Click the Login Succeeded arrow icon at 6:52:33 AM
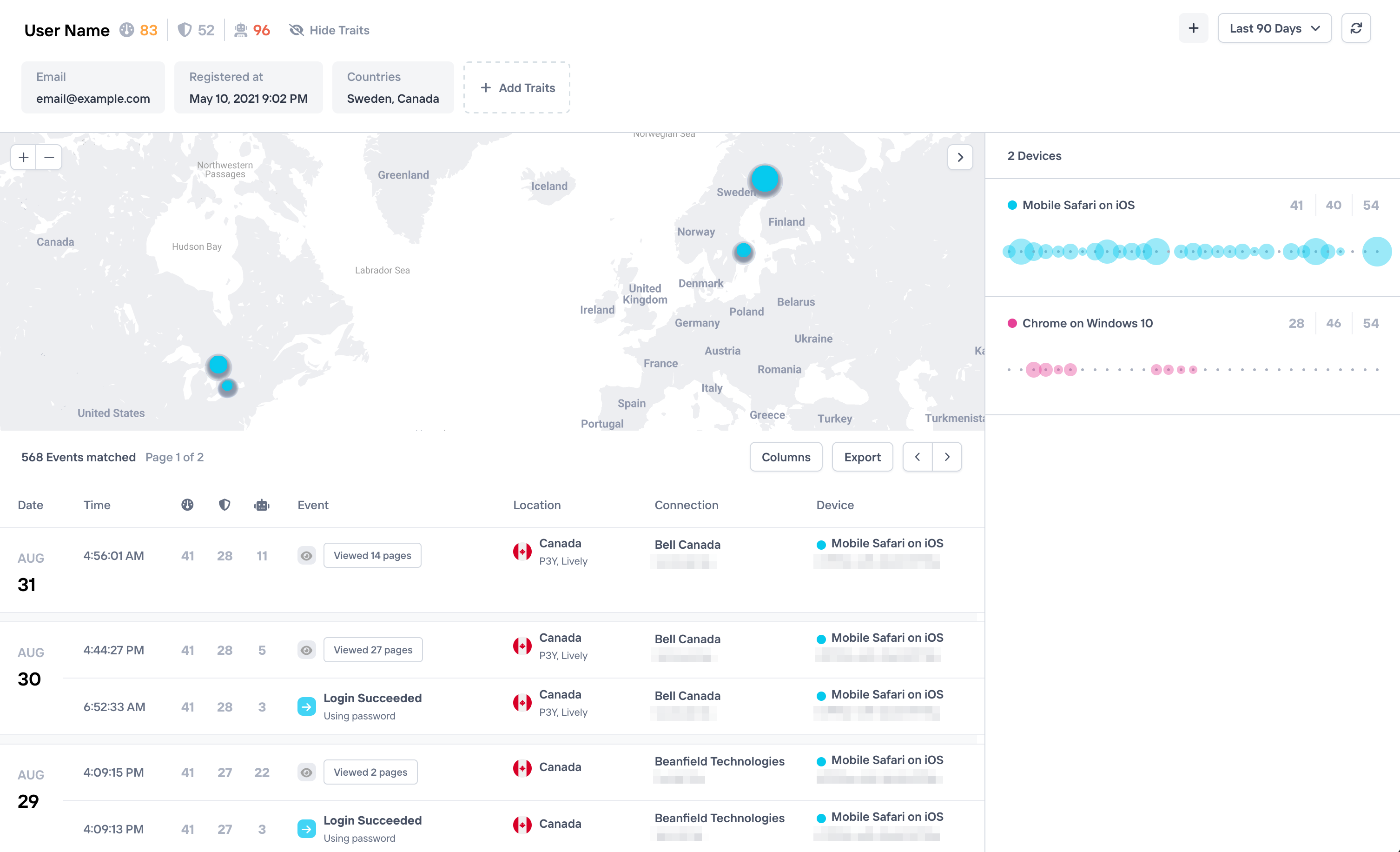The image size is (1400, 852). pyautogui.click(x=306, y=706)
